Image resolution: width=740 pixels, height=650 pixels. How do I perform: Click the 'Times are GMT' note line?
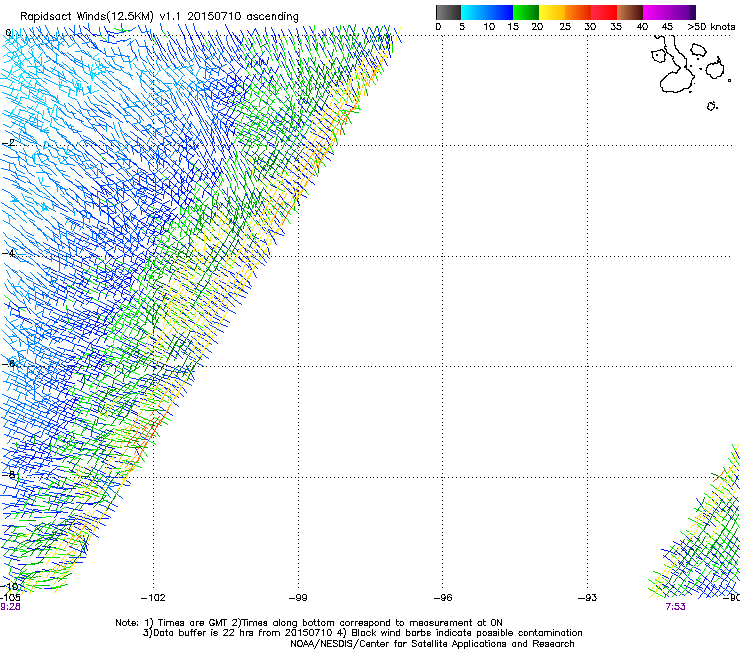point(309,623)
